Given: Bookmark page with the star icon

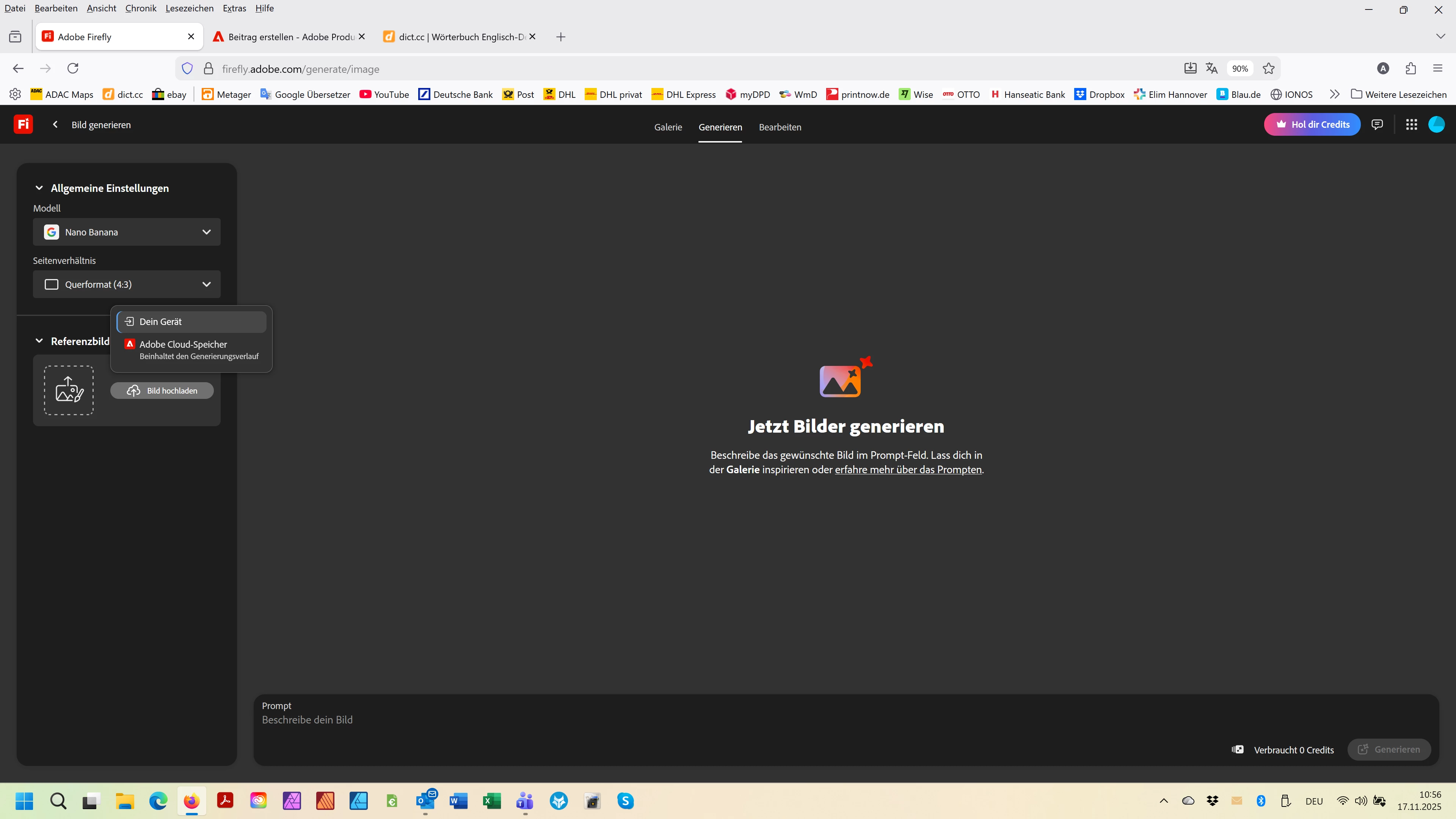Looking at the screenshot, I should click(1268, 68).
